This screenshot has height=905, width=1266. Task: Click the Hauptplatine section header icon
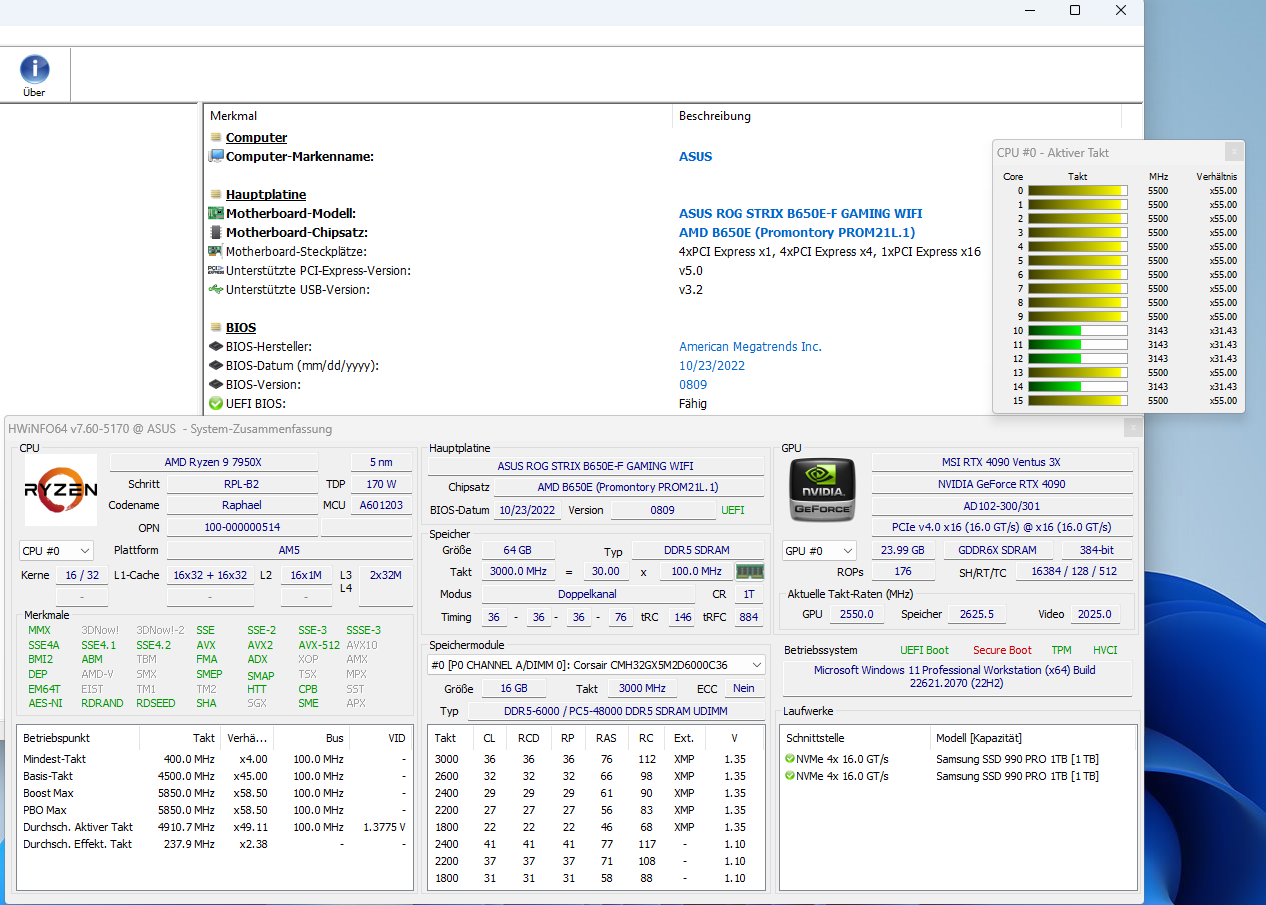point(215,195)
